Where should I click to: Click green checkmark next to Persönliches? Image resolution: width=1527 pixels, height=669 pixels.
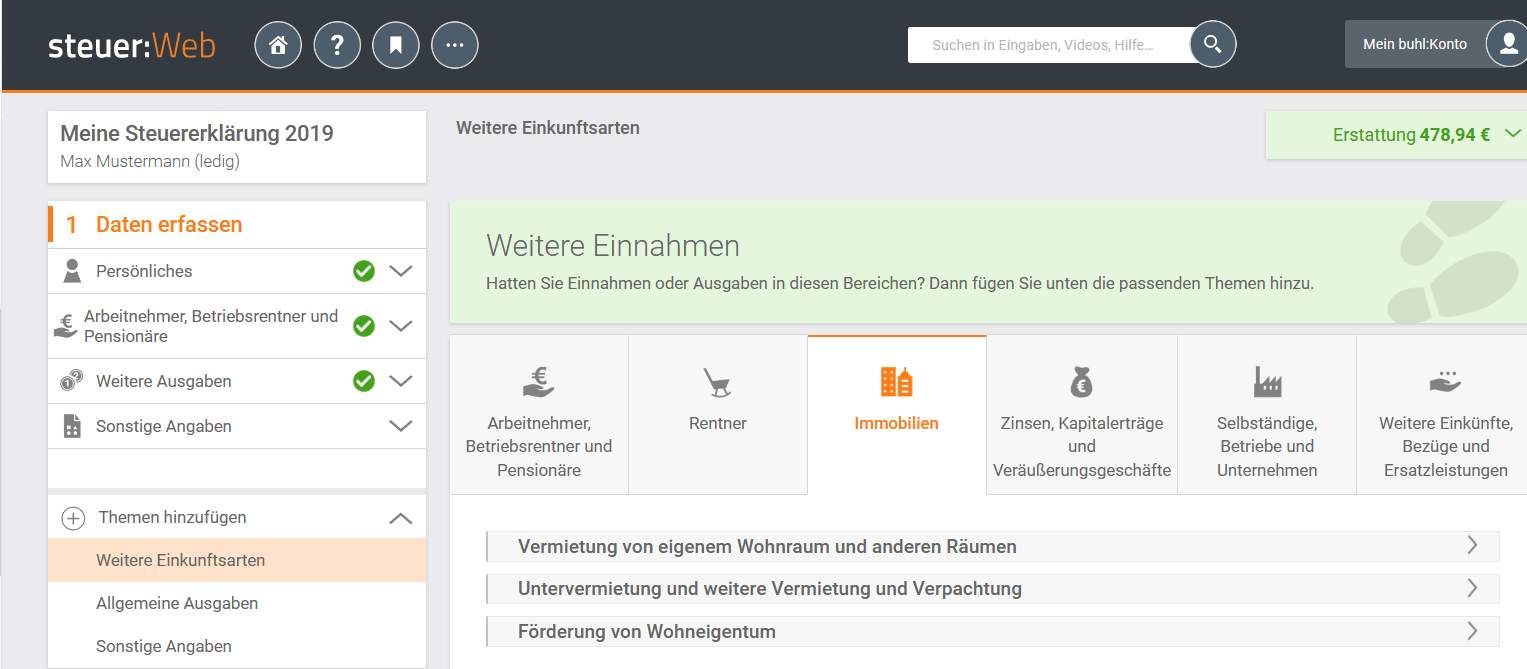click(x=364, y=271)
